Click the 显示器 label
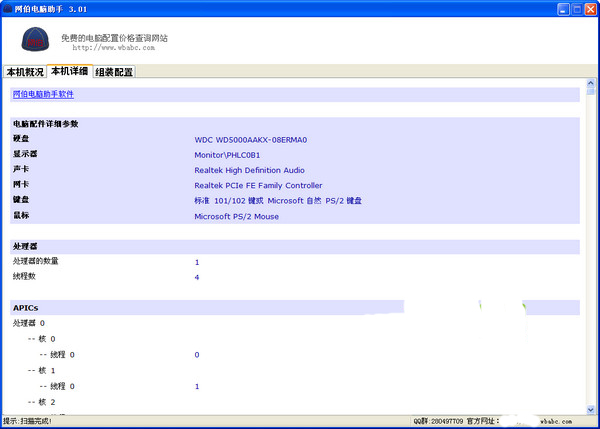600x429 pixels. tap(25, 154)
